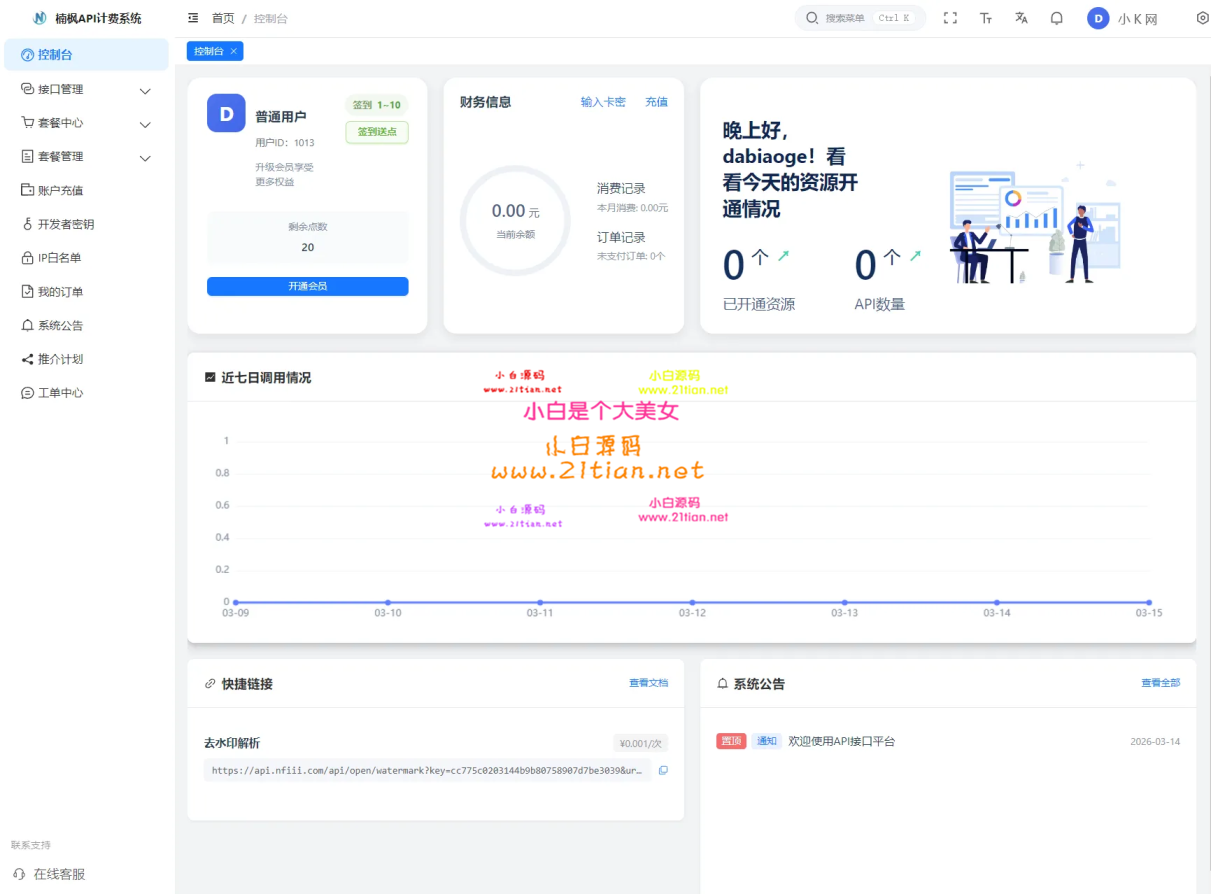The width and height of the screenshot is (1211, 894).
Task: Open the 充值 recharge link
Action: [656, 102]
